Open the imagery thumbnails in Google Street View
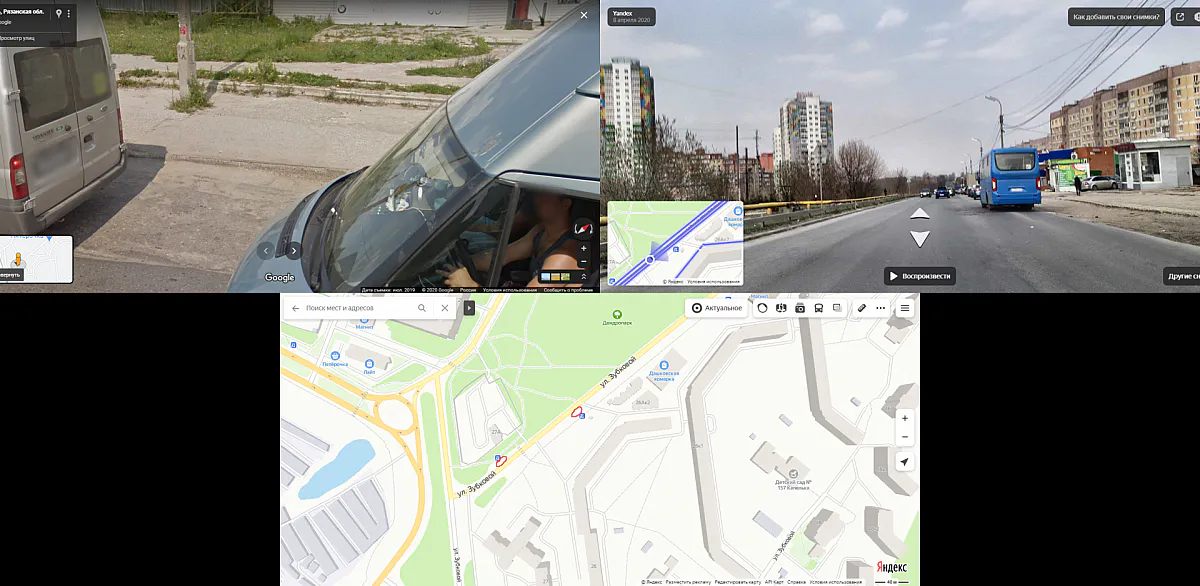 [x=554, y=276]
